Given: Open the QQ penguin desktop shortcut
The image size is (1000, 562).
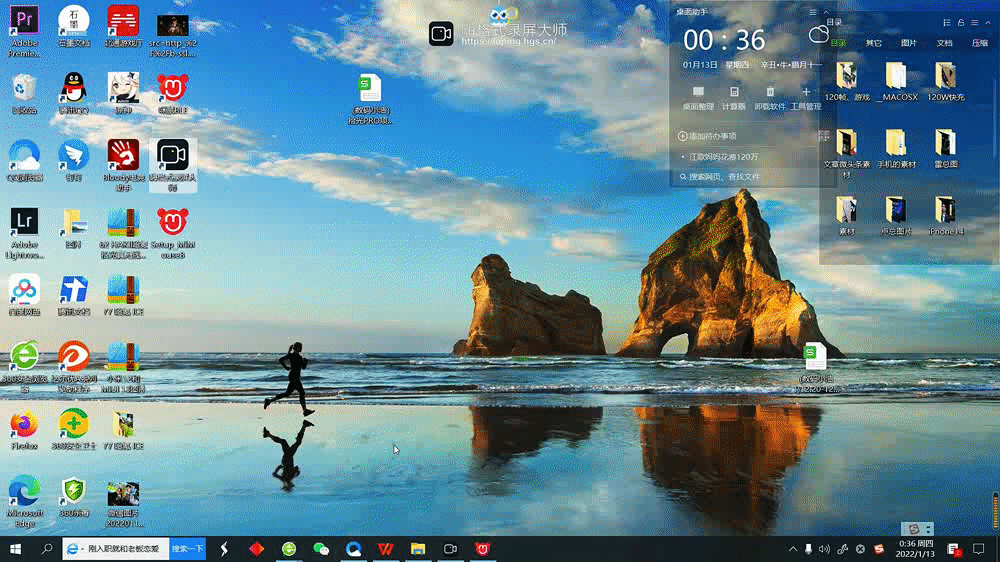Looking at the screenshot, I should (74, 93).
